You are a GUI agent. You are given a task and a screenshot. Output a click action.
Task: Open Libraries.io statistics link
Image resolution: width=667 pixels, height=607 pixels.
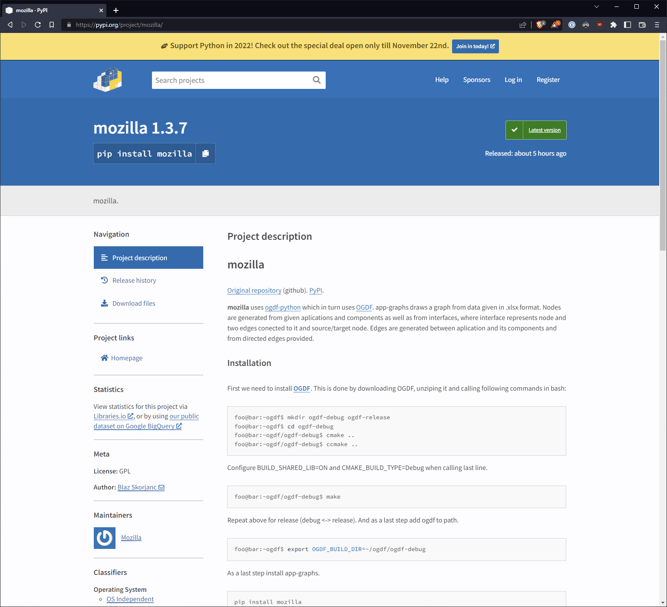pyautogui.click(x=113, y=416)
